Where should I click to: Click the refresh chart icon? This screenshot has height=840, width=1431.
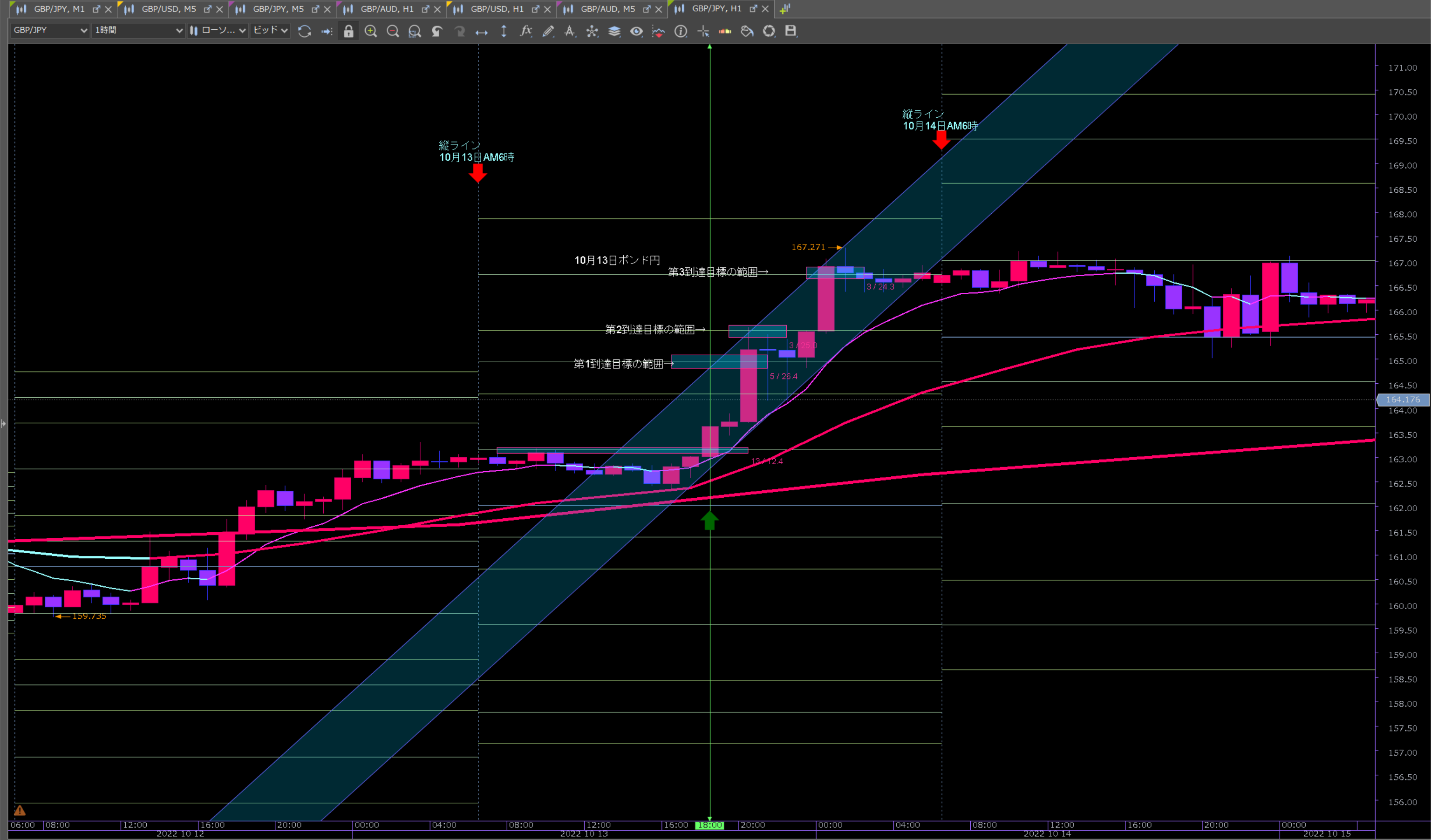[304, 31]
